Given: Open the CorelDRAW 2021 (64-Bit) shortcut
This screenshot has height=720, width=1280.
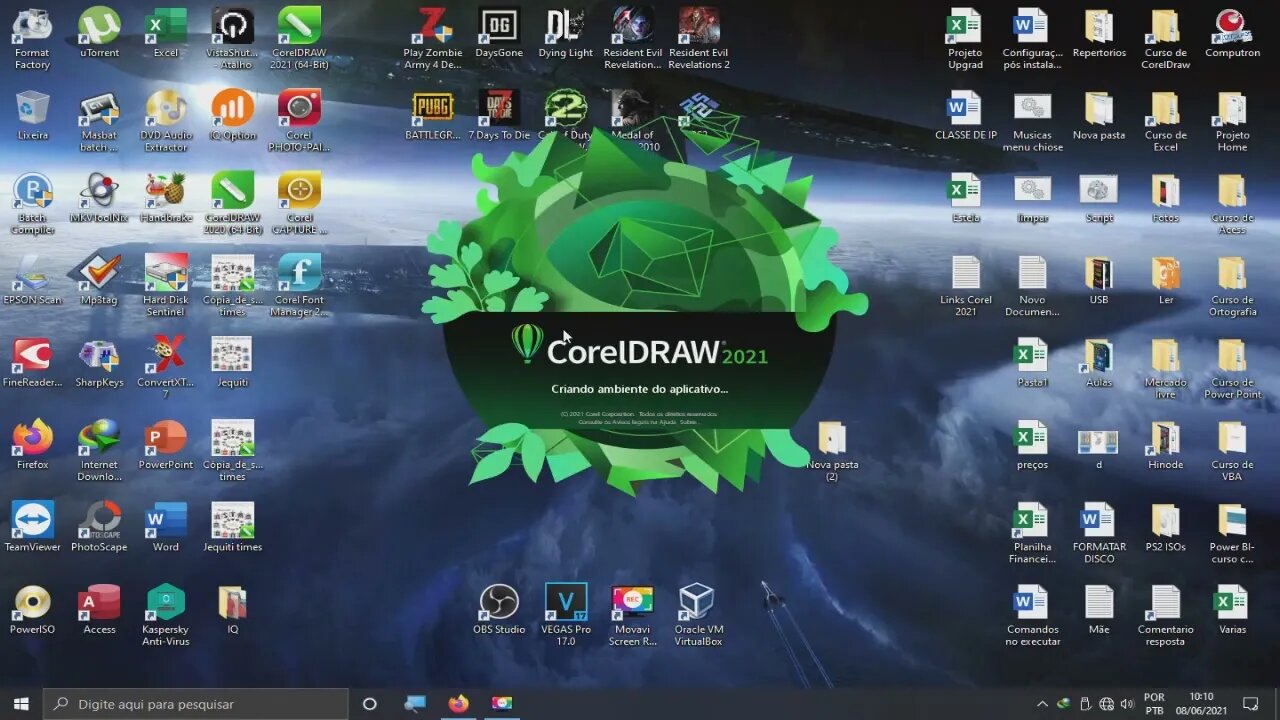Looking at the screenshot, I should pos(299,39).
